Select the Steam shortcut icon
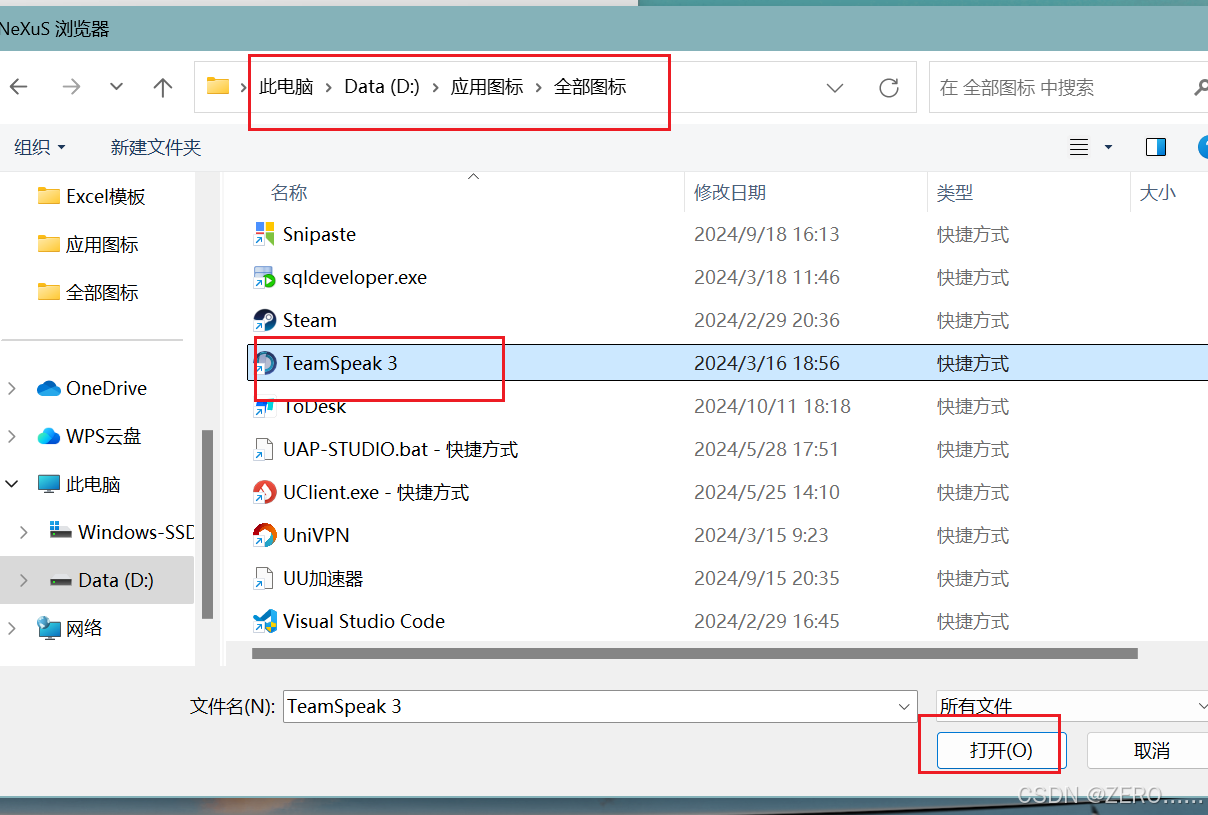Viewport: 1208px width, 815px height. [x=264, y=321]
